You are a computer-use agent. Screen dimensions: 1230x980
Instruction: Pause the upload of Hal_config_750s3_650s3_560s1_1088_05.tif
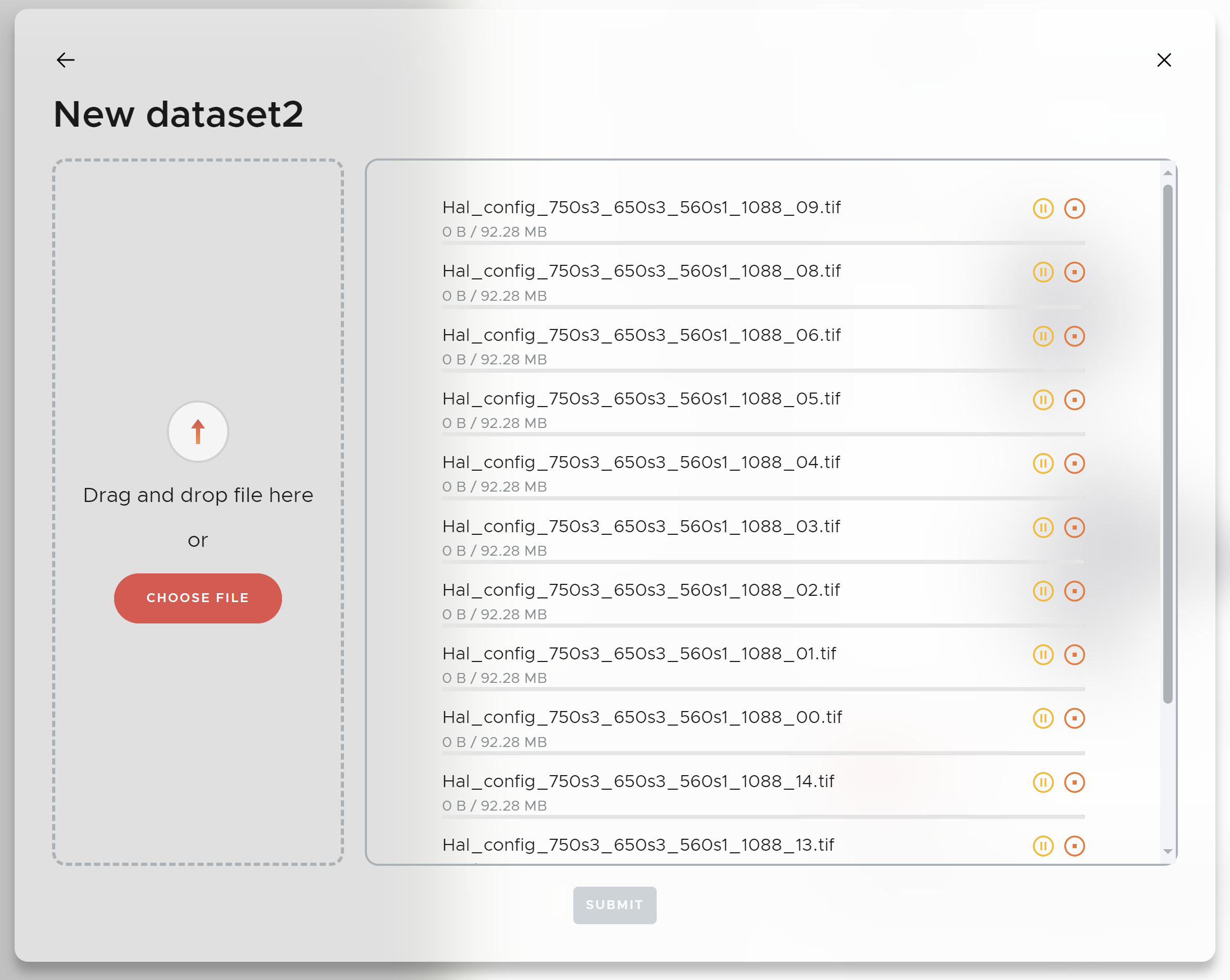(1043, 399)
